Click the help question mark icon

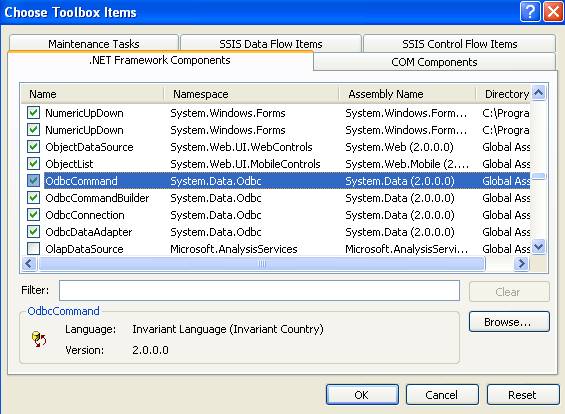click(530, 12)
